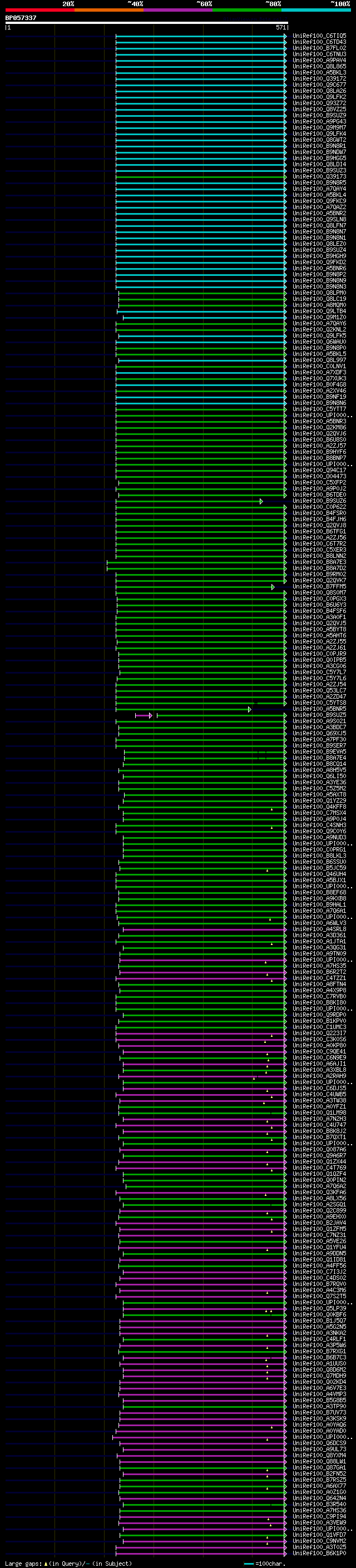Click the Large gaps legend text
The width and height of the screenshot is (356, 1568).
(x=23, y=1564)
